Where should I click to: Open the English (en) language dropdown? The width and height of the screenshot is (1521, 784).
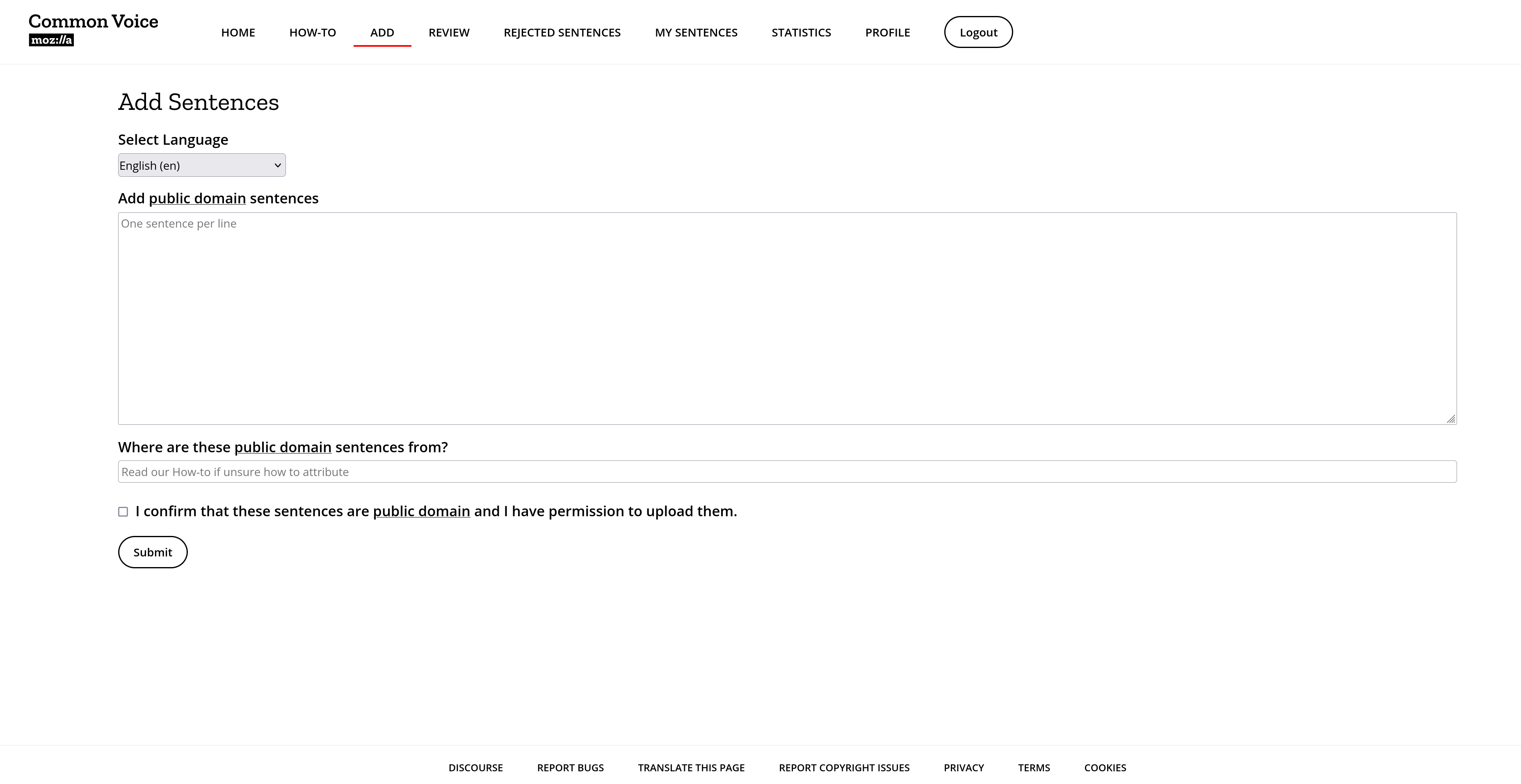pos(201,165)
